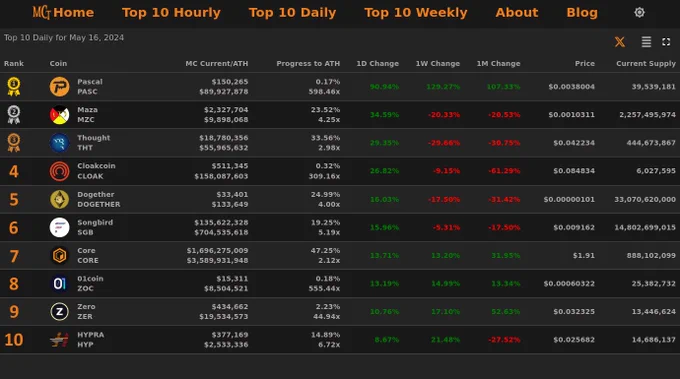Click the X (Twitter) share icon

click(620, 42)
